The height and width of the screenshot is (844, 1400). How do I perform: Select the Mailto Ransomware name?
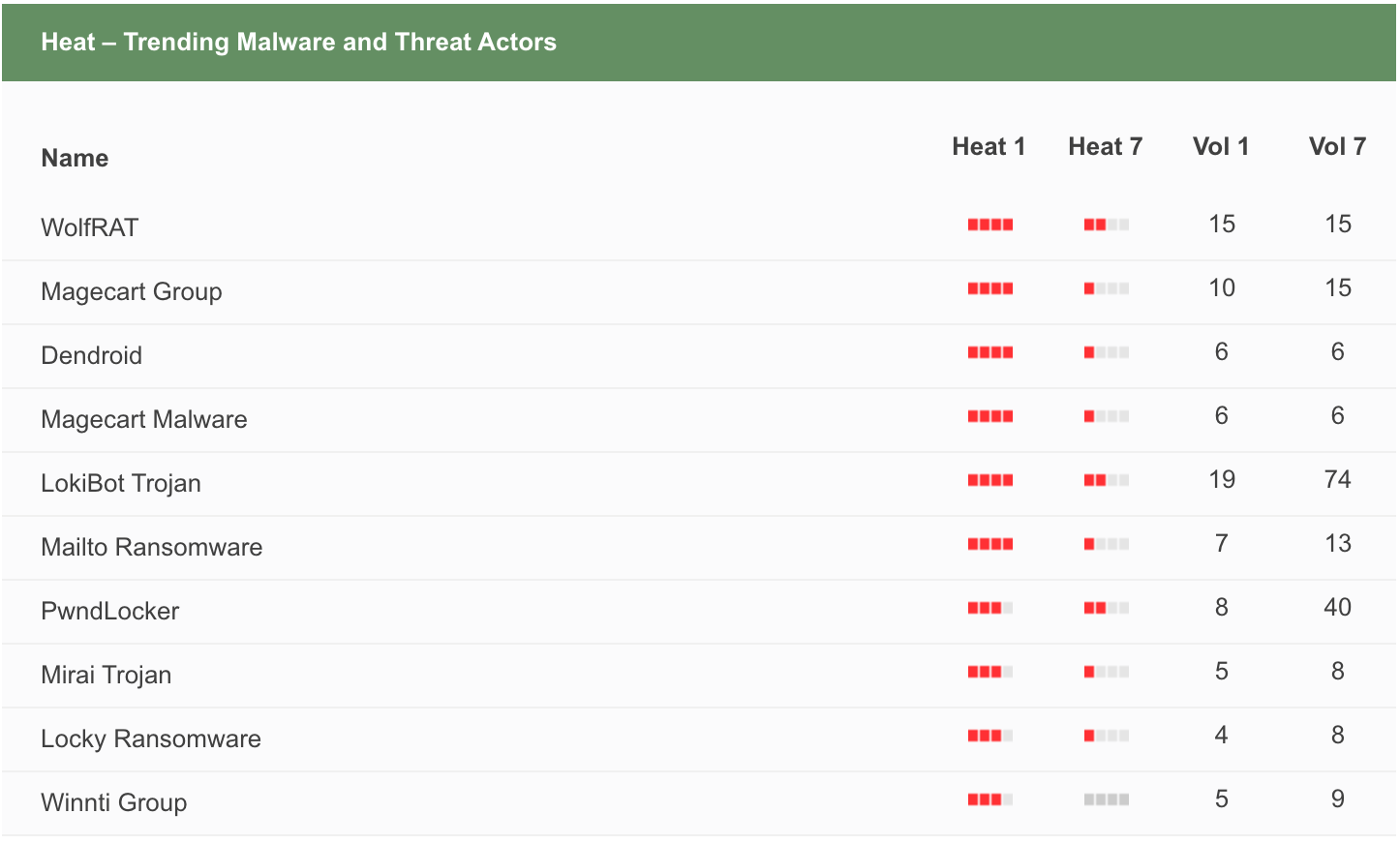pos(152,547)
